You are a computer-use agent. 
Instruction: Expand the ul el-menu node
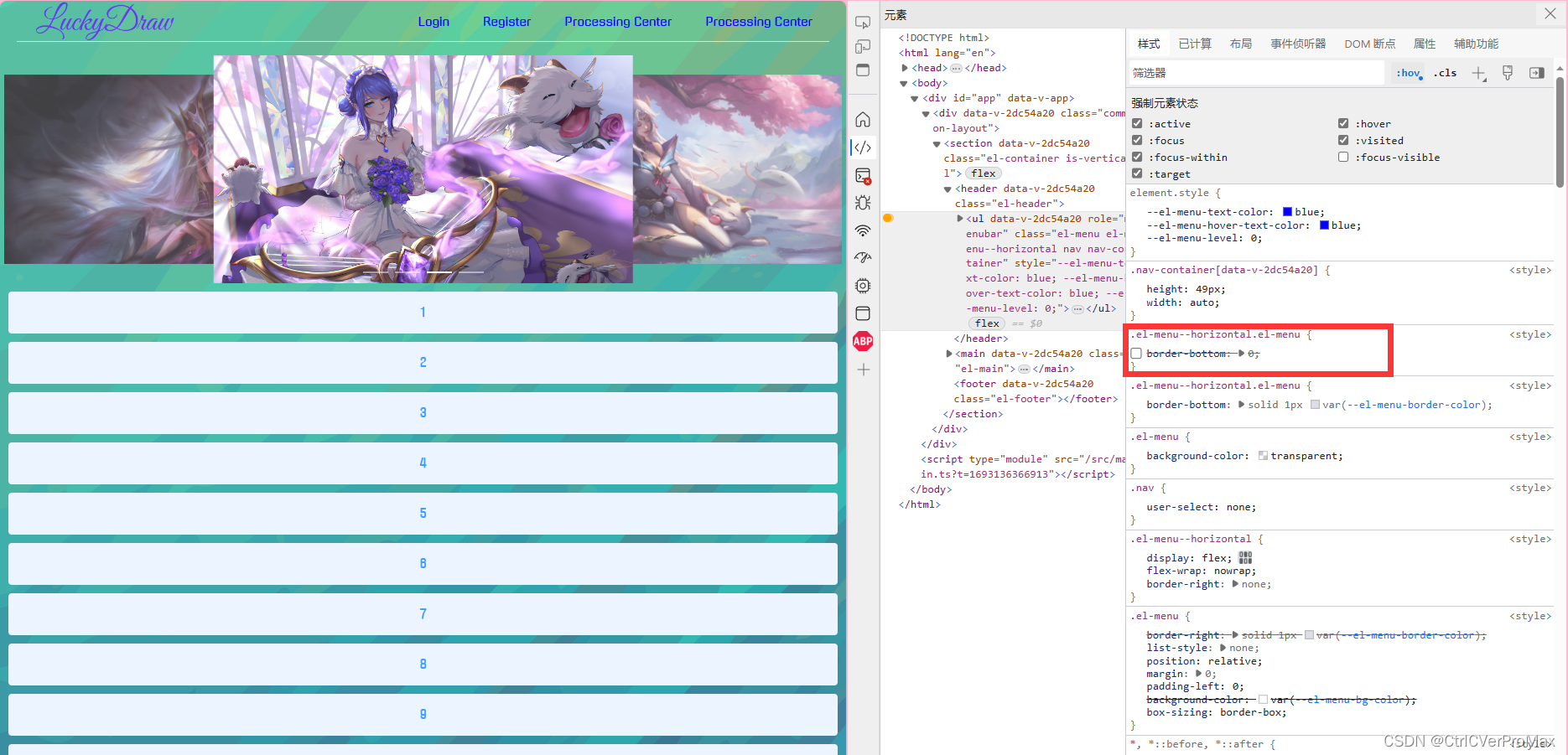(x=960, y=219)
